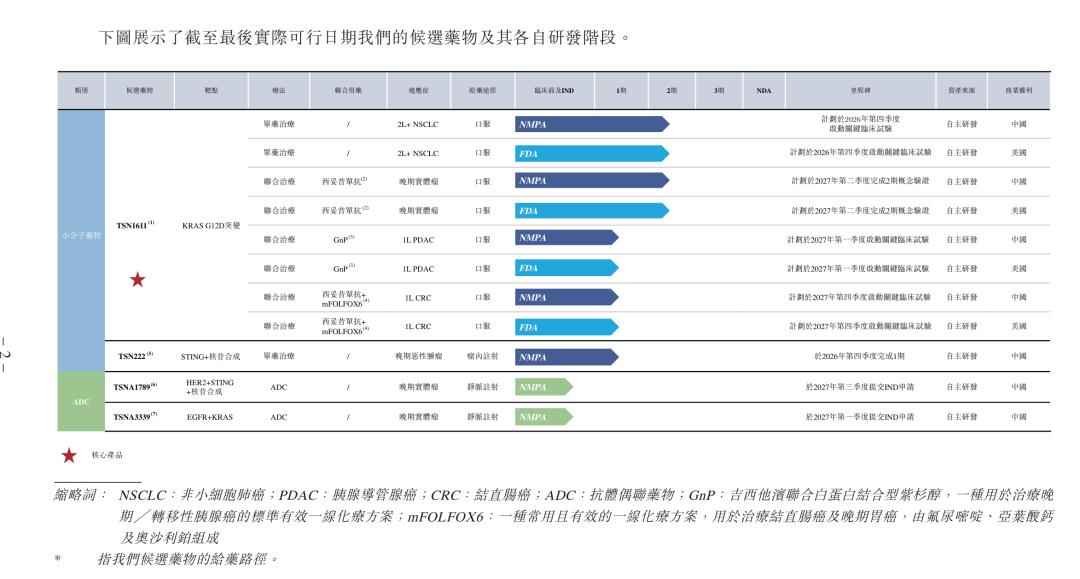Select the NMPA arrow in the TSN222 row
Image resolution: width=1080 pixels, height=579 pixels.
(x=567, y=357)
